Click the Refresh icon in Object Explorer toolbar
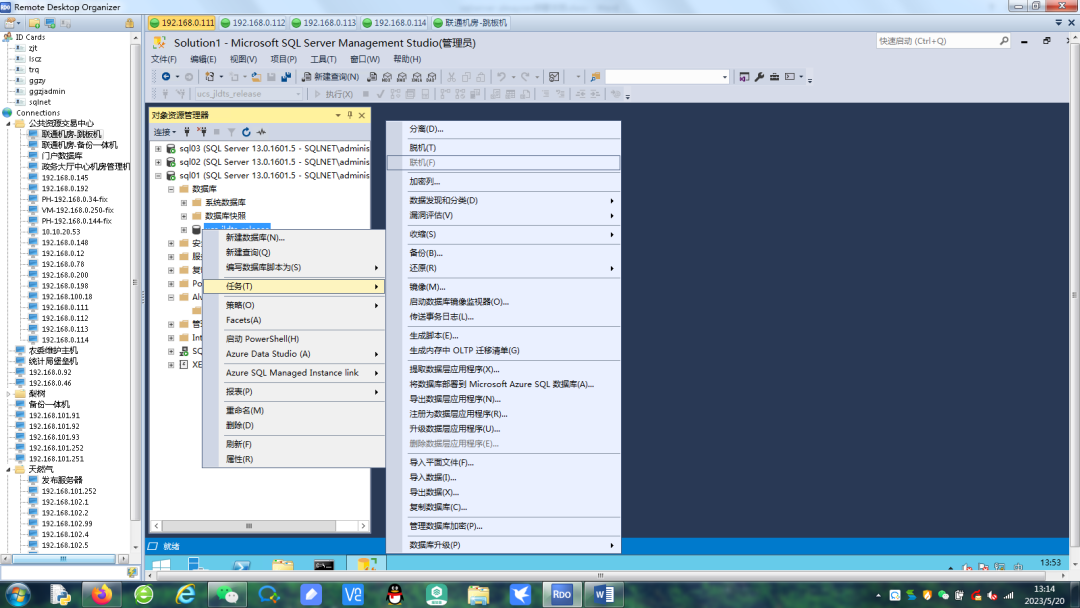The width and height of the screenshot is (1080, 608). 246,132
